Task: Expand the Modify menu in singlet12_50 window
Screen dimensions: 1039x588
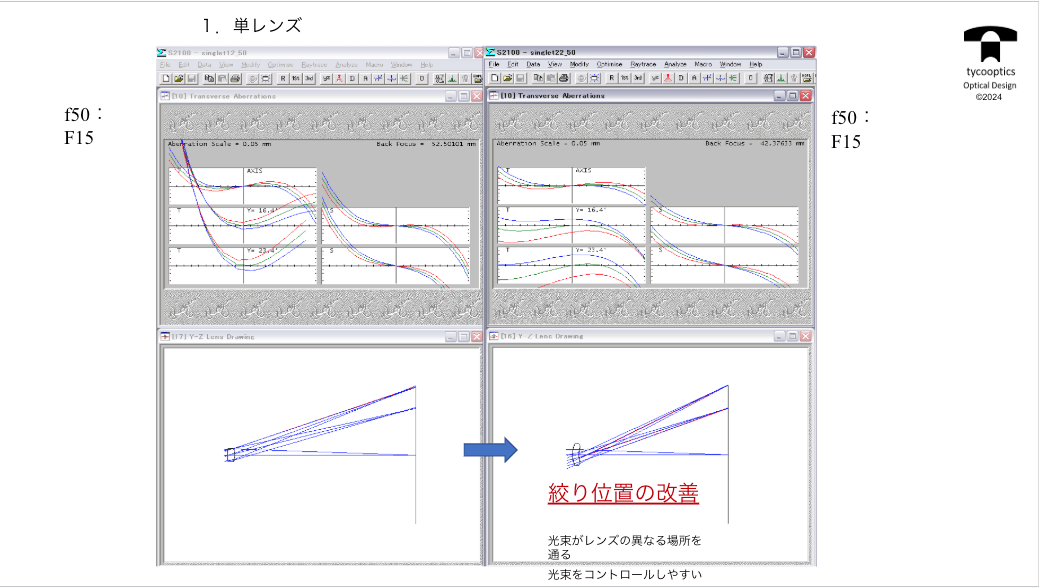Action: (x=250, y=64)
